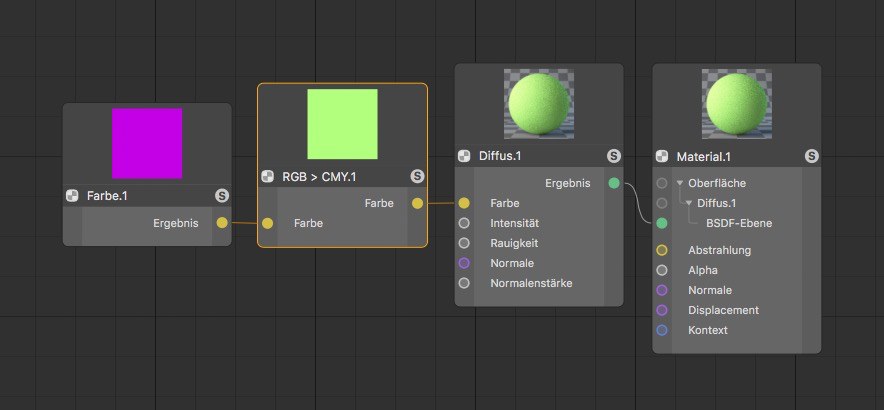This screenshot has width=884, height=410.
Task: Click the Oberfläche label in Material.1
Action: 717,183
